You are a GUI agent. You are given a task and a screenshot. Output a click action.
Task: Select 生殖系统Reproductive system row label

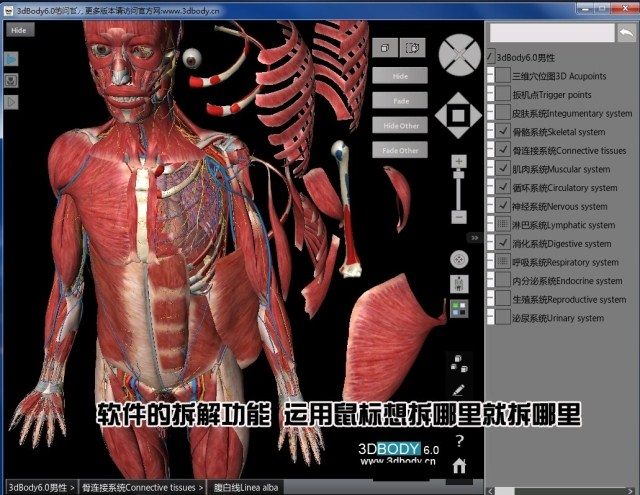pyautogui.click(x=569, y=300)
